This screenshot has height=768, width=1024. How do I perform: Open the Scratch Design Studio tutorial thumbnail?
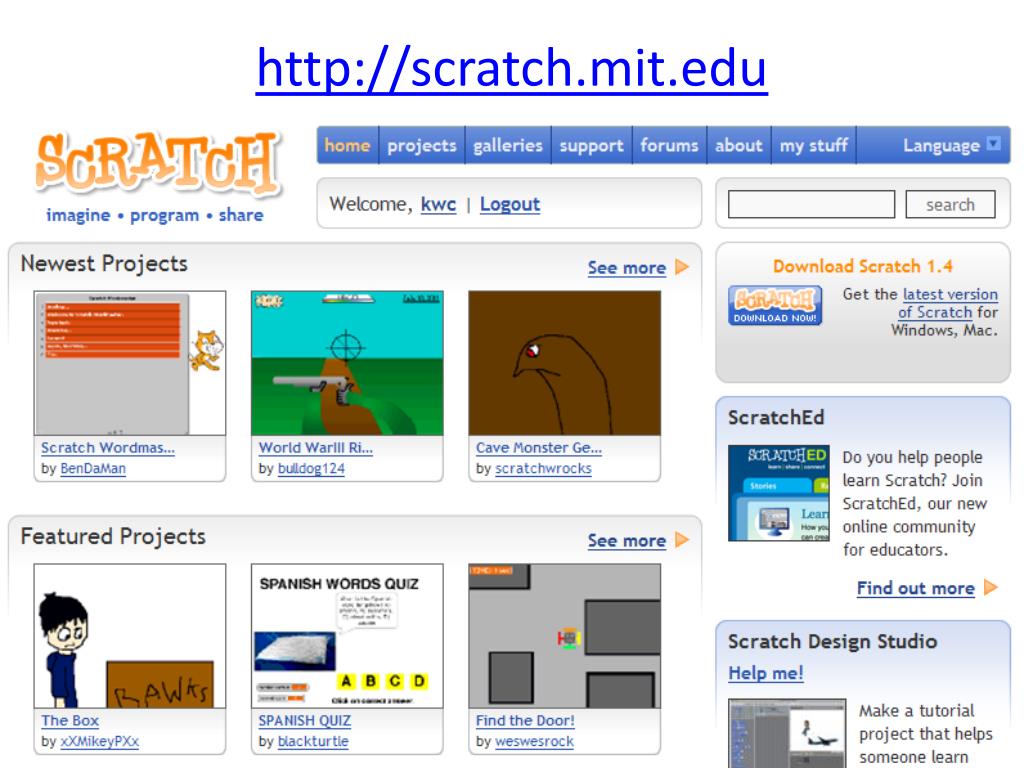[787, 733]
